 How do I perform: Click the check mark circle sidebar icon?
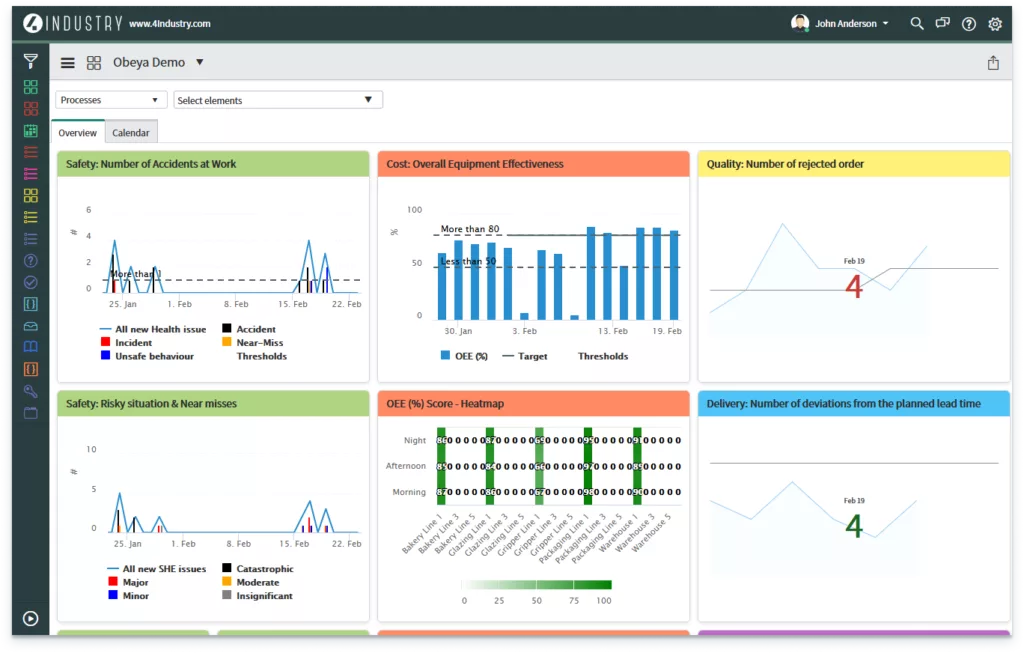click(31, 282)
